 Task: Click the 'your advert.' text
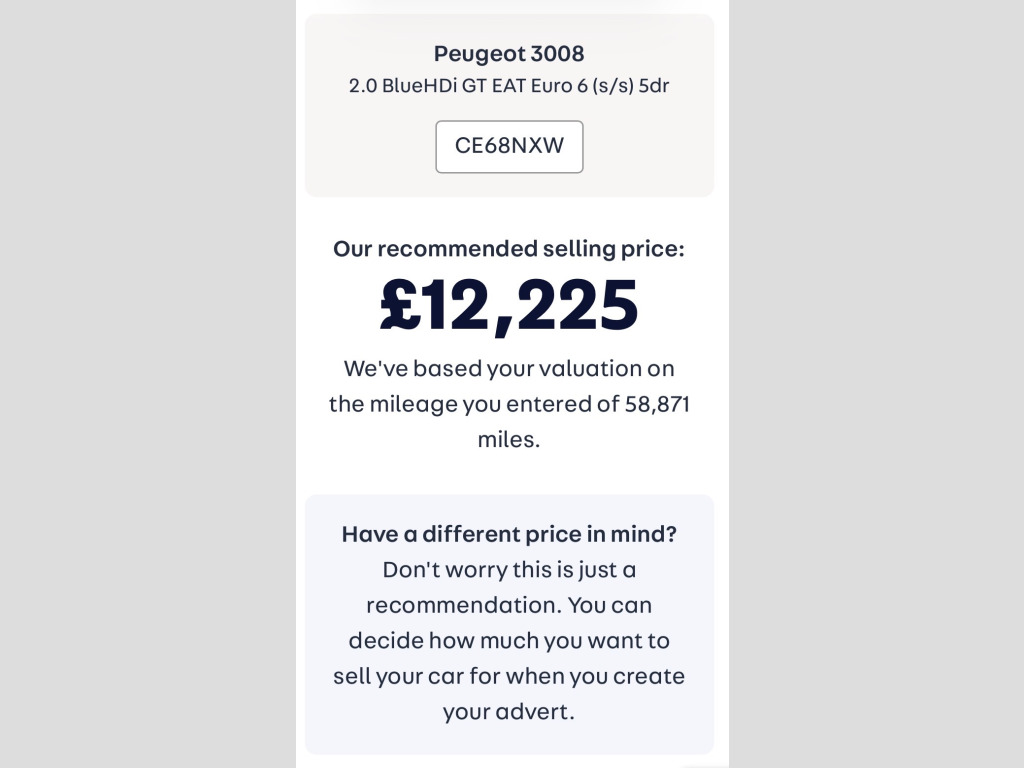(509, 712)
